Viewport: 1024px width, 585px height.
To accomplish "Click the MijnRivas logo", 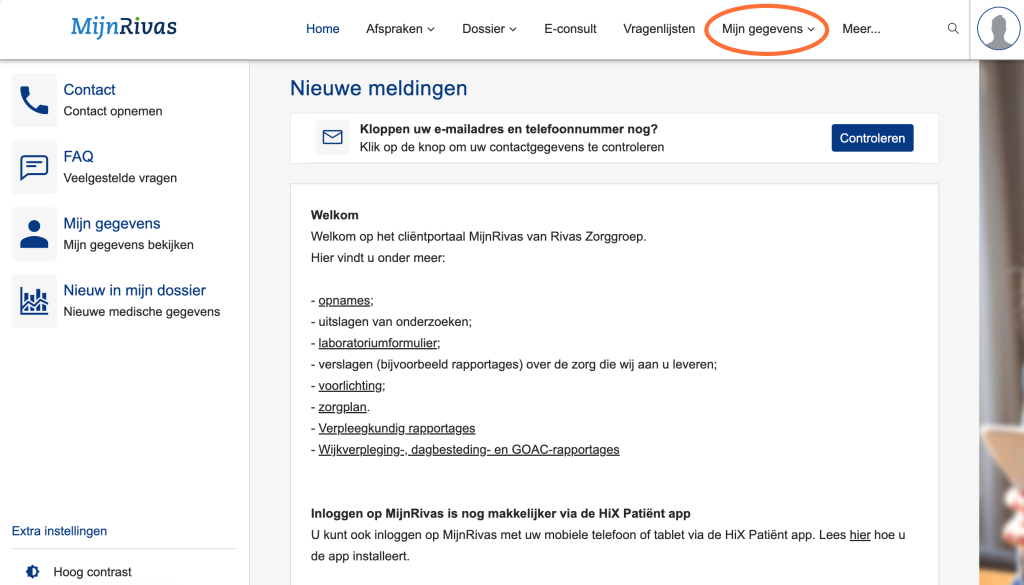I will (x=123, y=27).
